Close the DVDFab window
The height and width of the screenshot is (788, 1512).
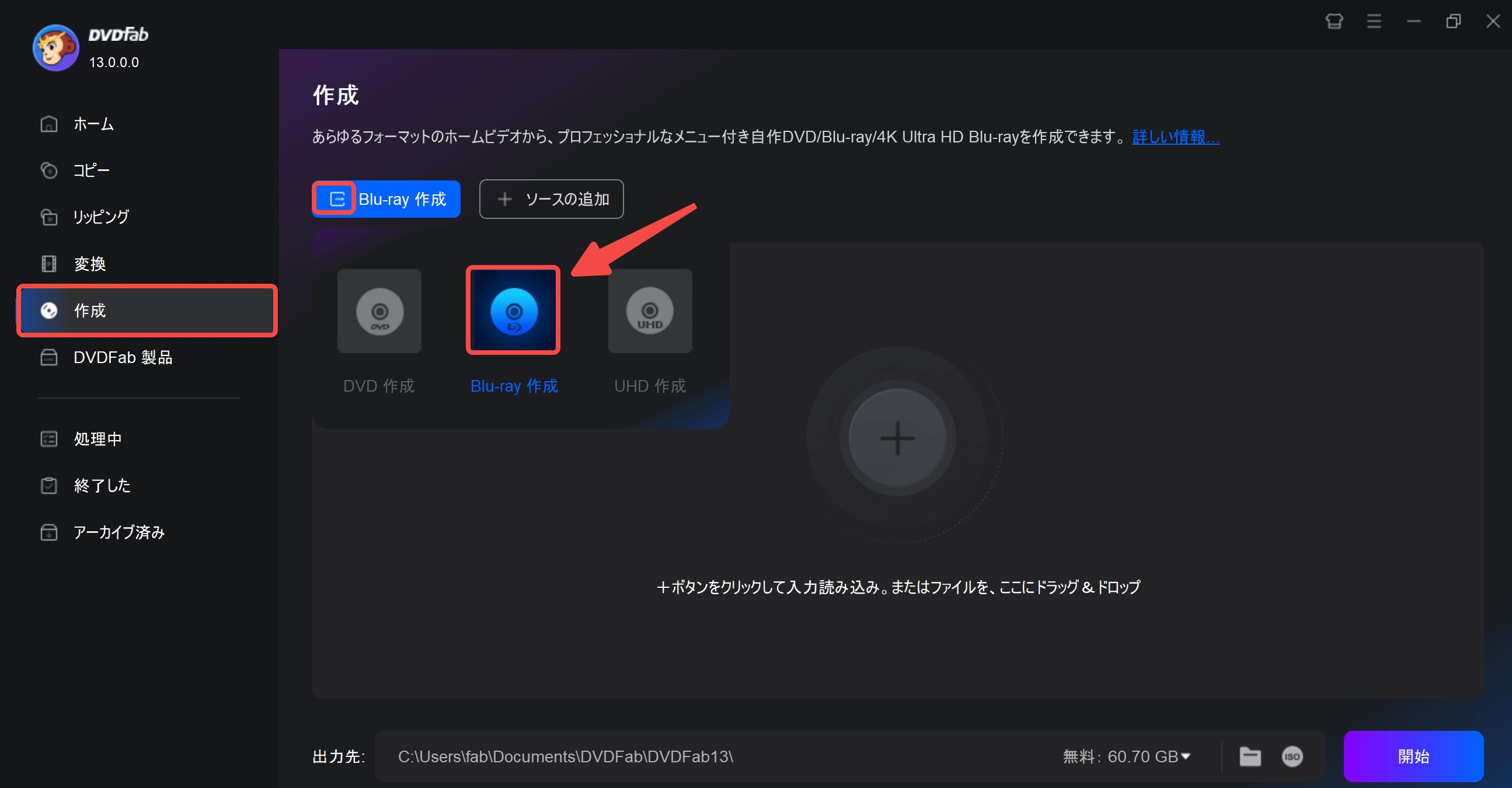(1493, 22)
